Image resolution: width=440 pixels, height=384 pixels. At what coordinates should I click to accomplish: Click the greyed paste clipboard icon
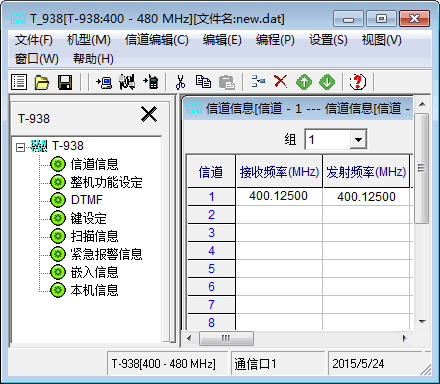tap(227, 82)
